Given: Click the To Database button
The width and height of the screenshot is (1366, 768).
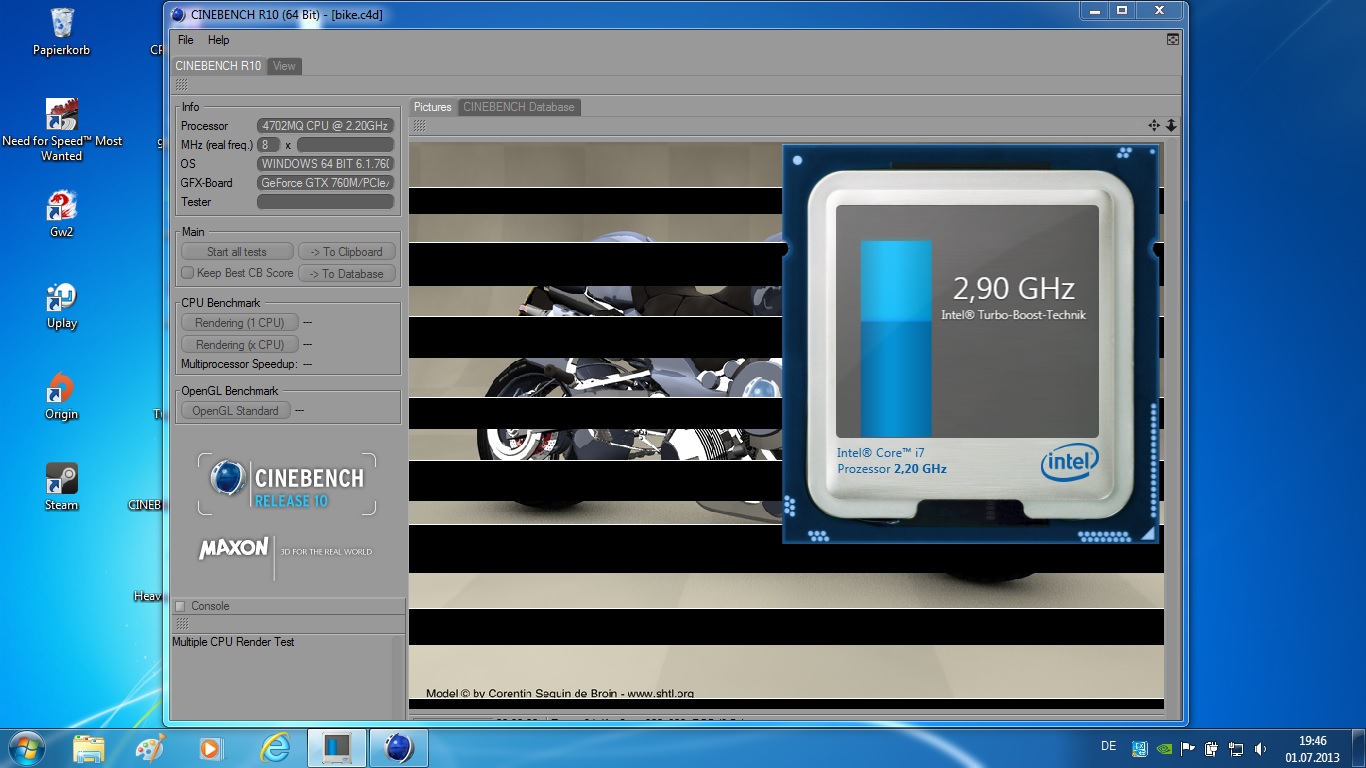Looking at the screenshot, I should click(x=346, y=274).
